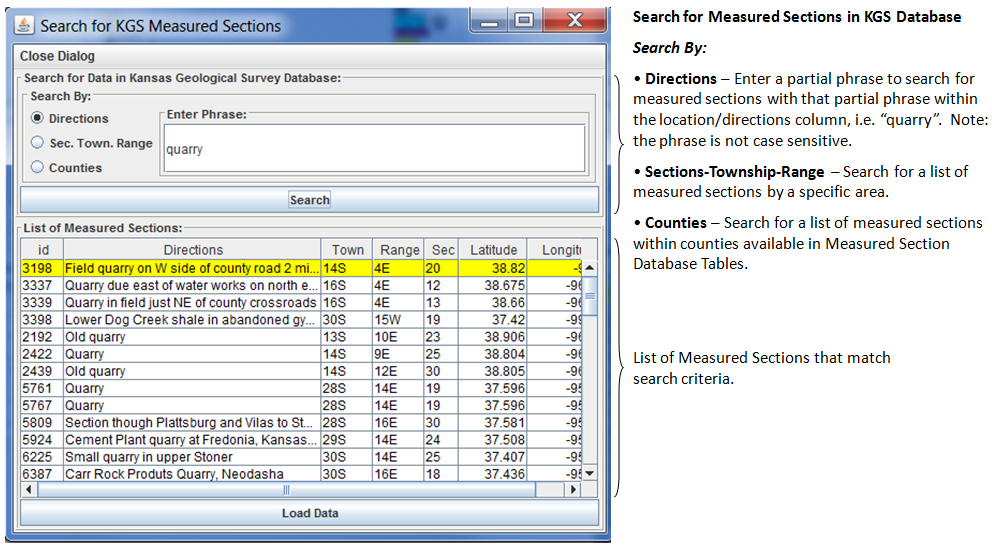Screen dimensions: 992x551
Task: Click the Java application icon in title bar
Action: click(x=24, y=25)
